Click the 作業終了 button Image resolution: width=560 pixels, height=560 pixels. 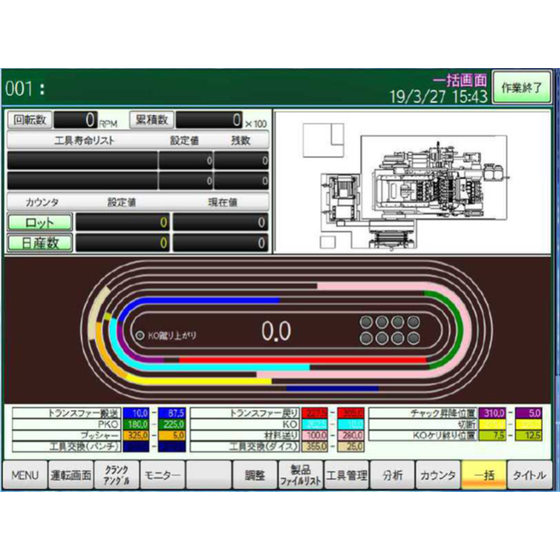pyautogui.click(x=521, y=88)
